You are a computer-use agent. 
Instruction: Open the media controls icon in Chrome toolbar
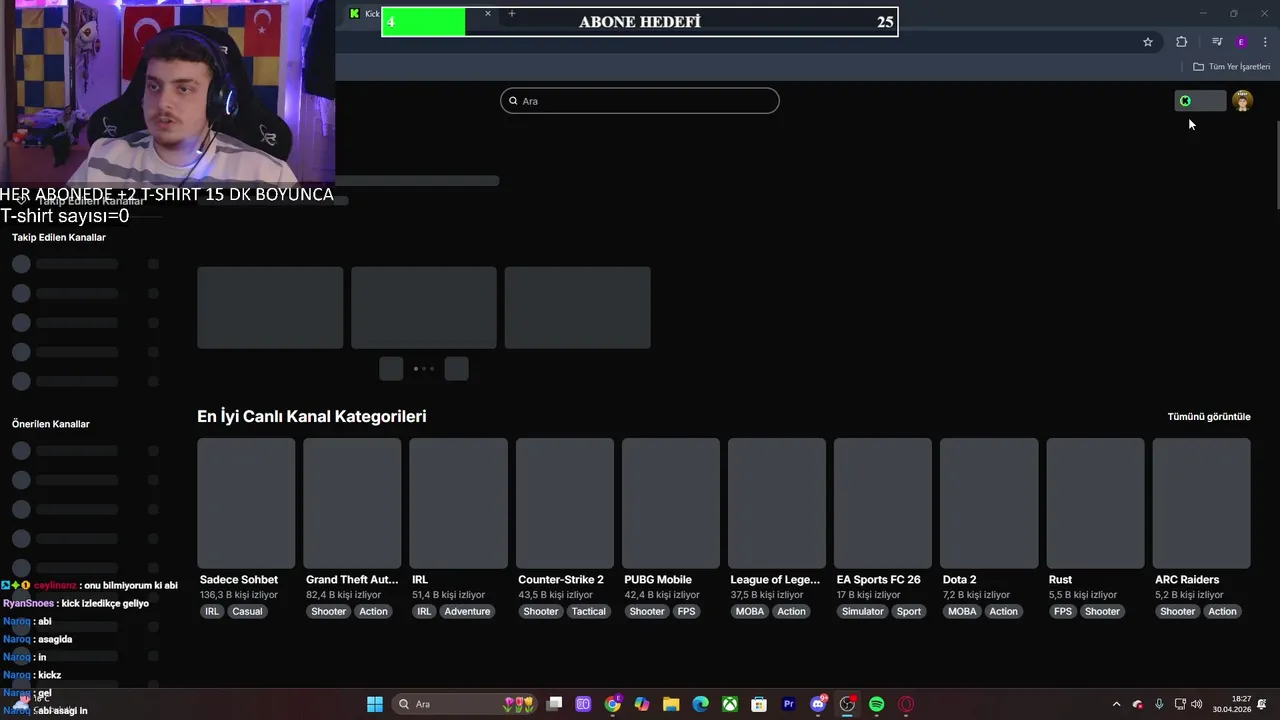click(x=1217, y=42)
